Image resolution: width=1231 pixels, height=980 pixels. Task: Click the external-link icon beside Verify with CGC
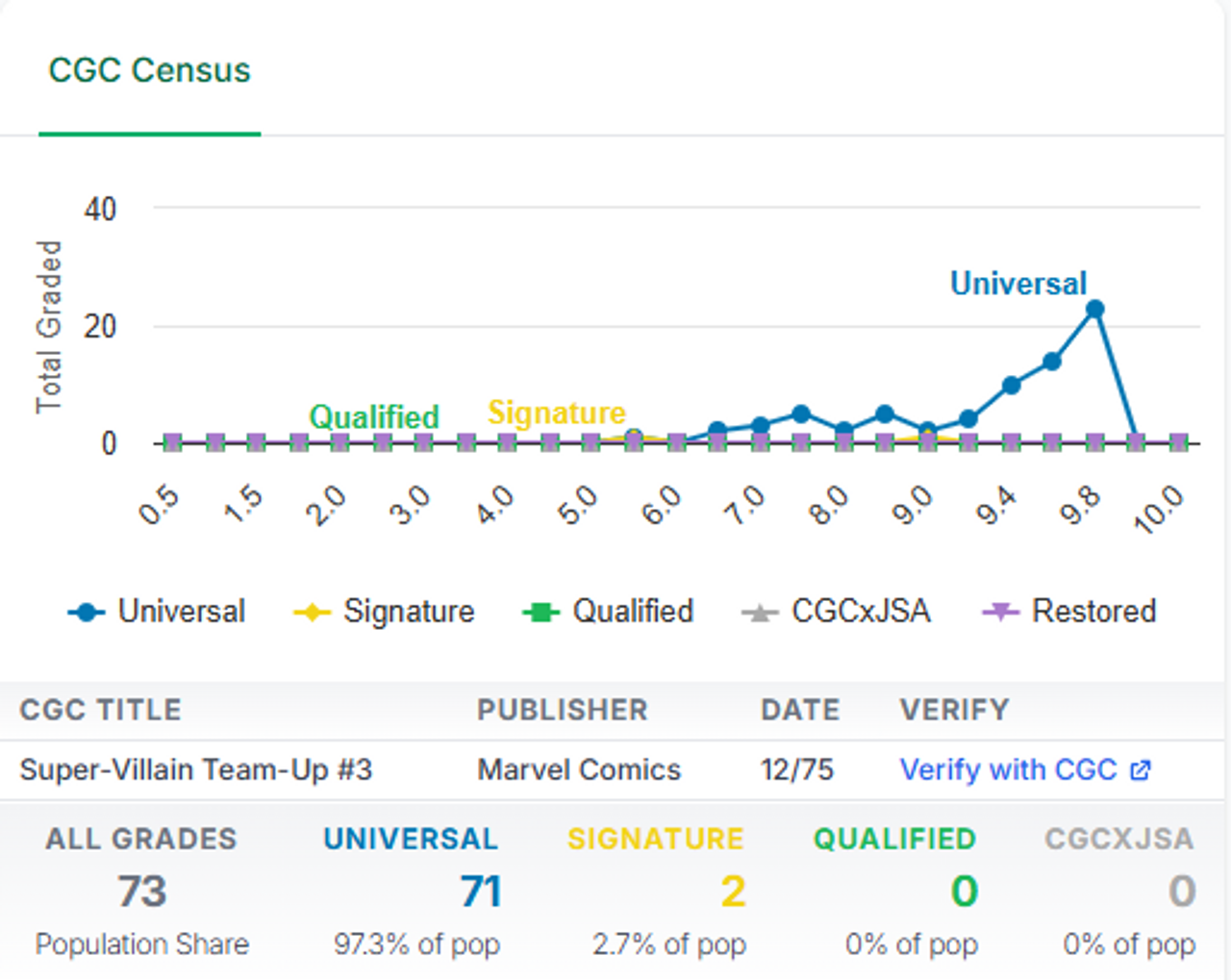tap(1140, 770)
